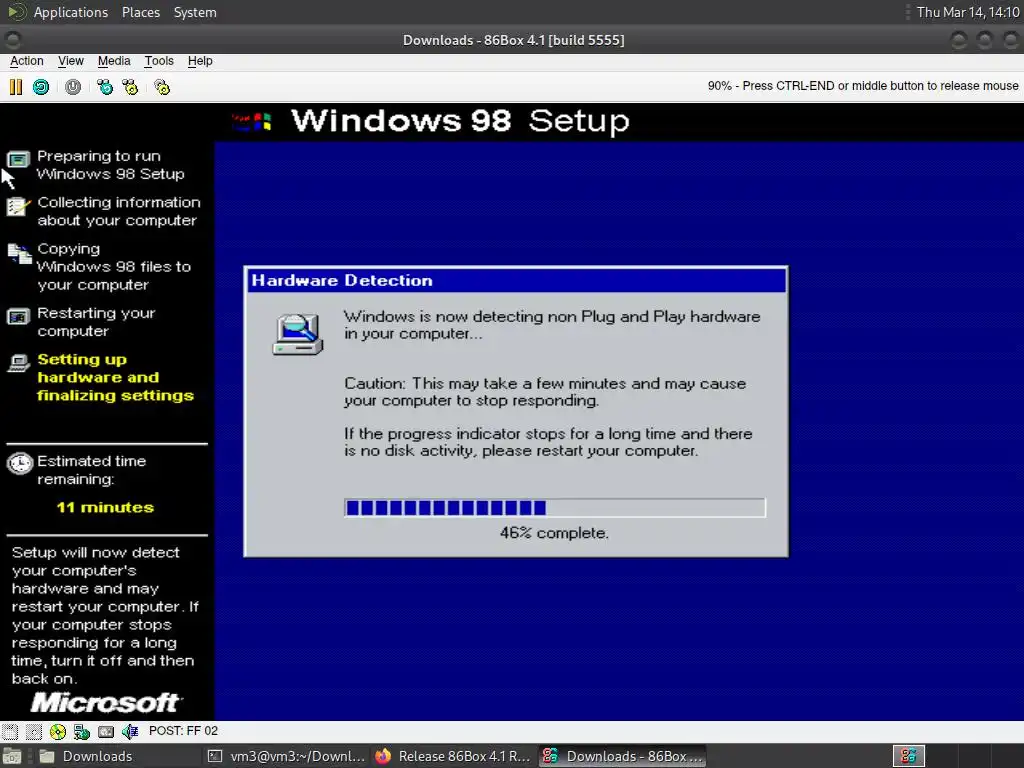
Task: Click the 'Downloads - 86Box 4.1 [build 5555]' title bar
Action: pos(513,40)
